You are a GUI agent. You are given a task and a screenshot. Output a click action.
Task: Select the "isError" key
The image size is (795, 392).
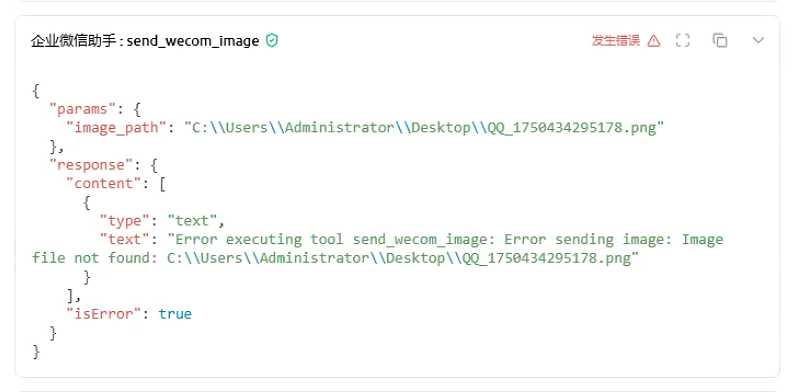click(x=104, y=313)
